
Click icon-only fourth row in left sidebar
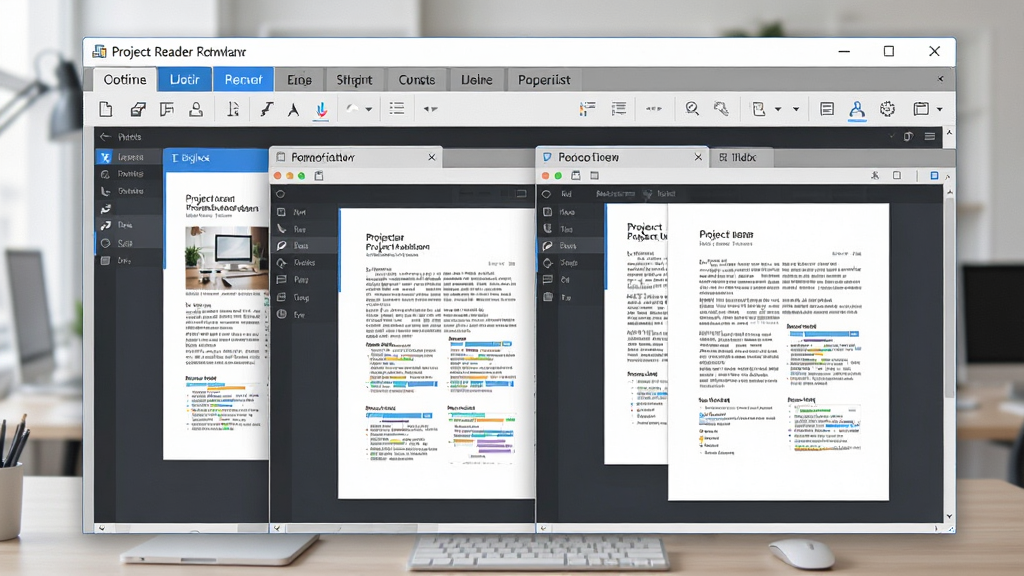coord(105,209)
